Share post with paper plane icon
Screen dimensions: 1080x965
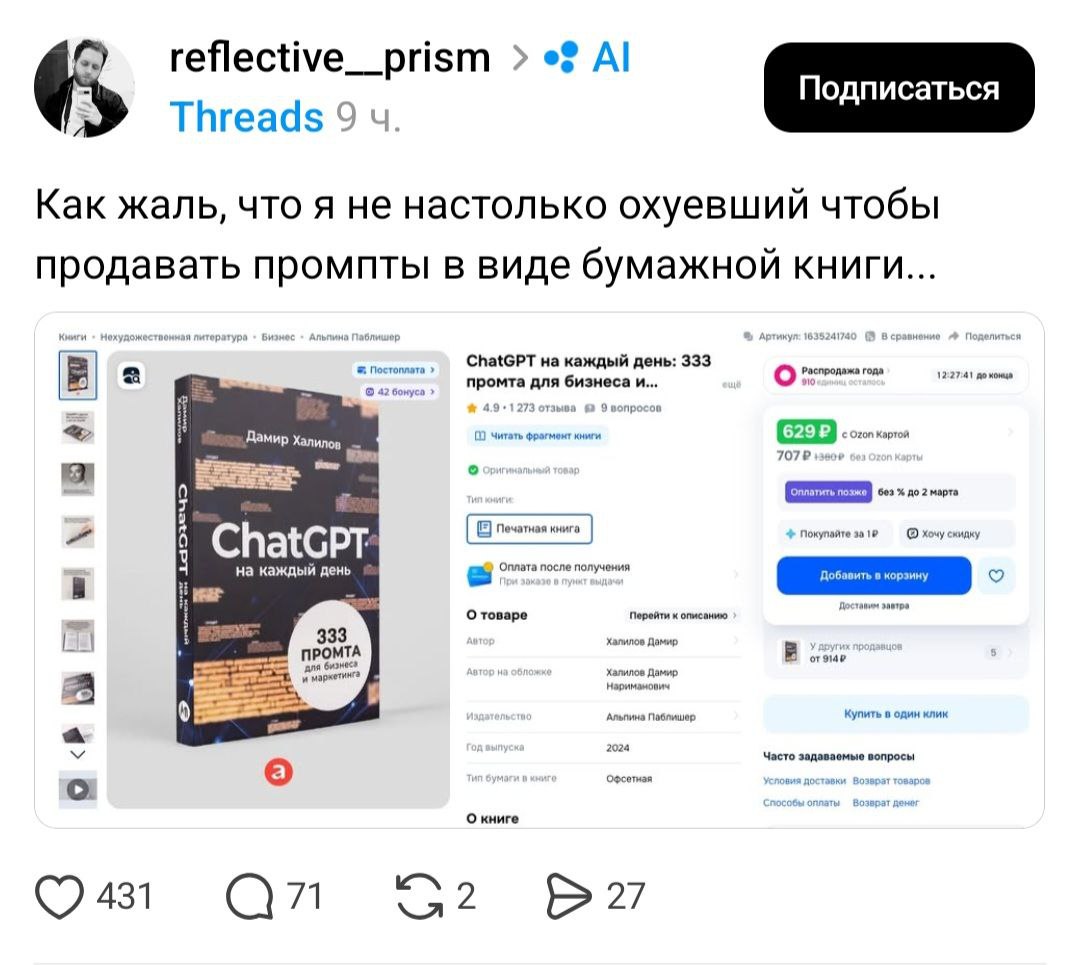pyautogui.click(x=568, y=896)
